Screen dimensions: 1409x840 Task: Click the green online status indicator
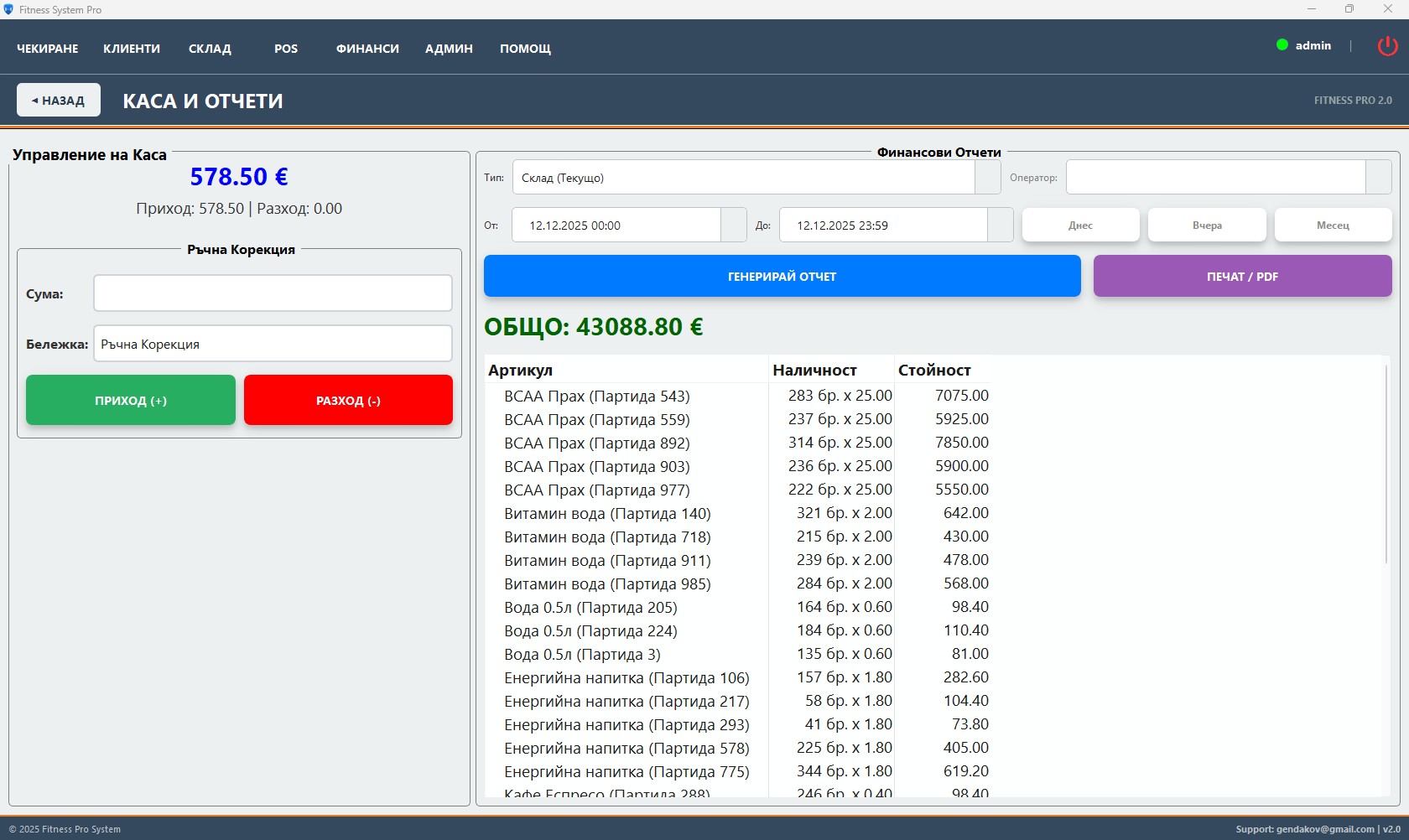point(1282,45)
